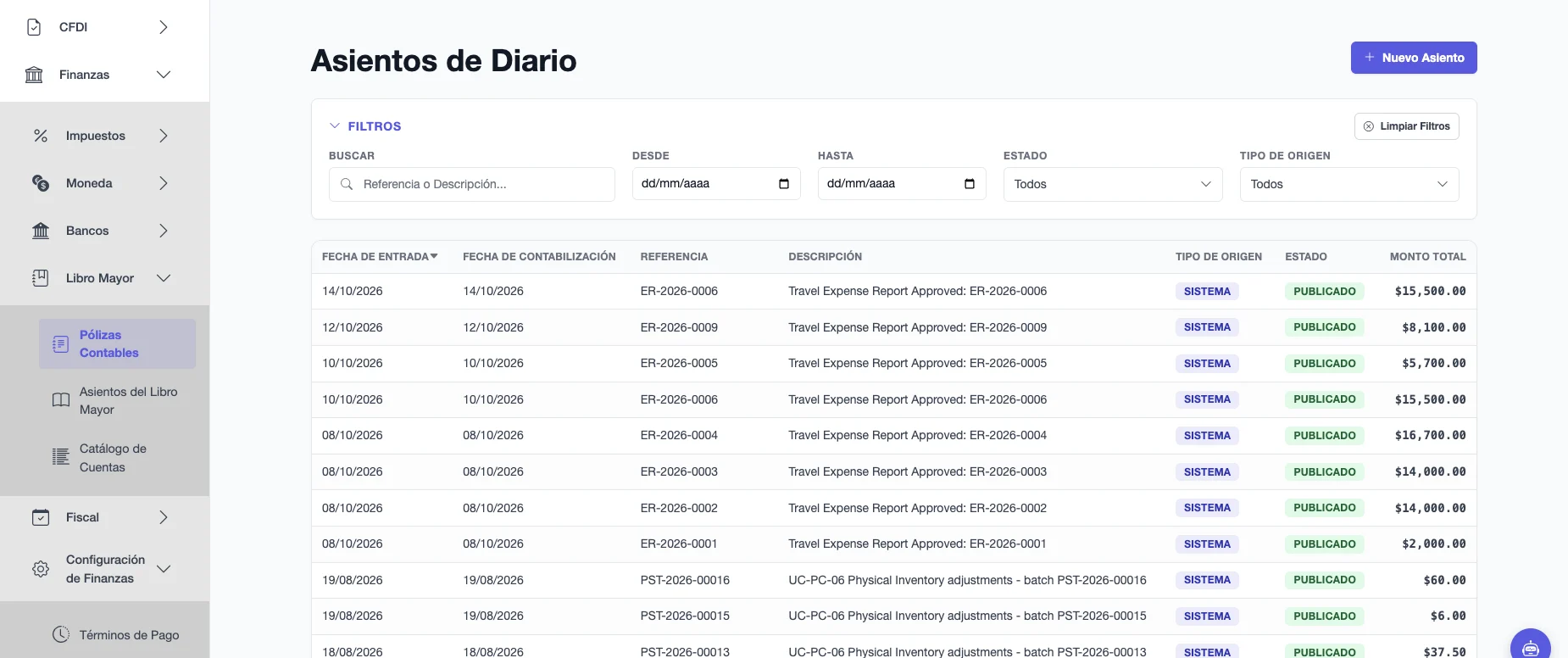The width and height of the screenshot is (1568, 658).
Task: Expand the Moneda submenu chevron
Action: 164,183
